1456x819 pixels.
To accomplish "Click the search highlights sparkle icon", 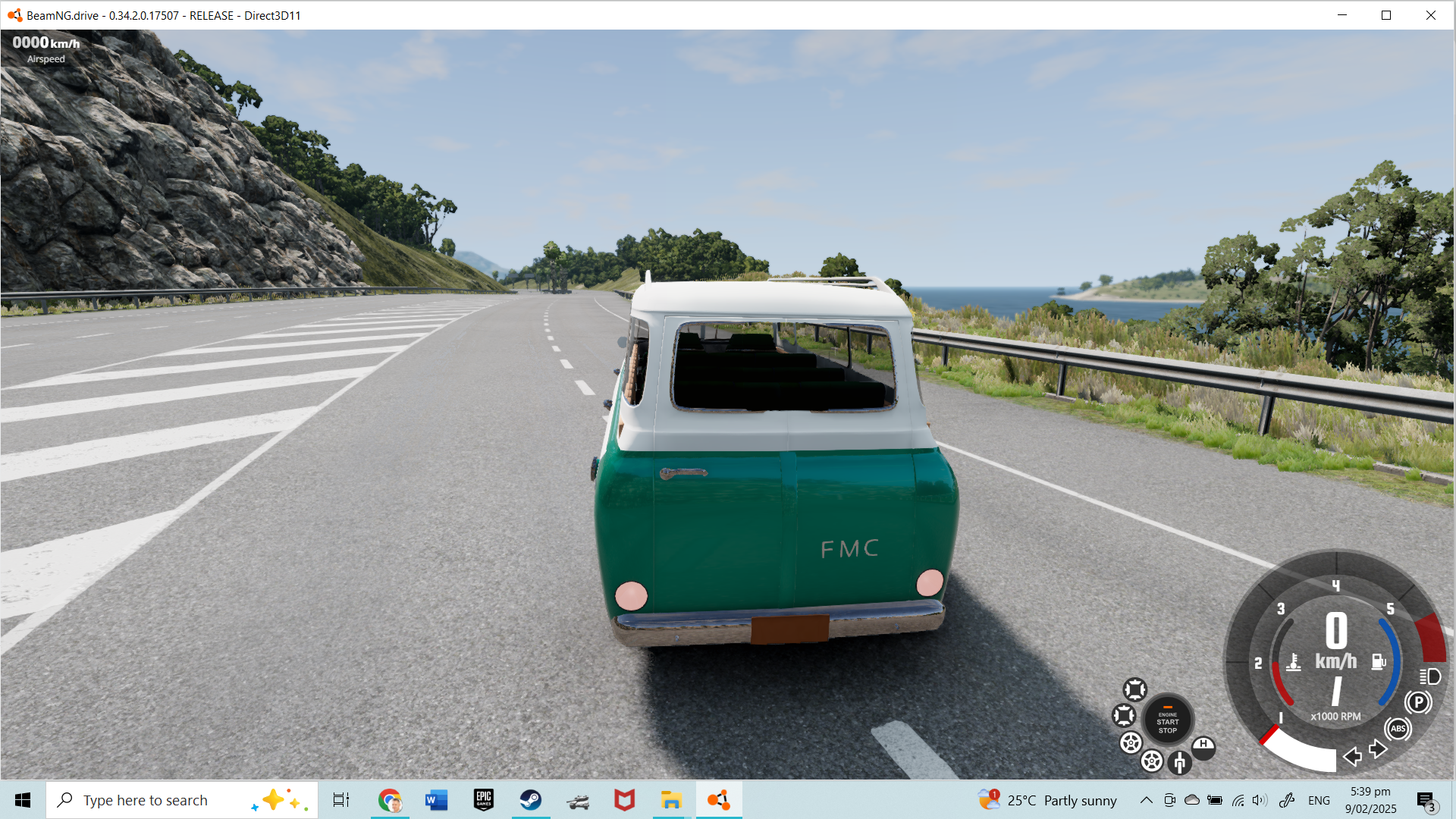I will coord(280,800).
